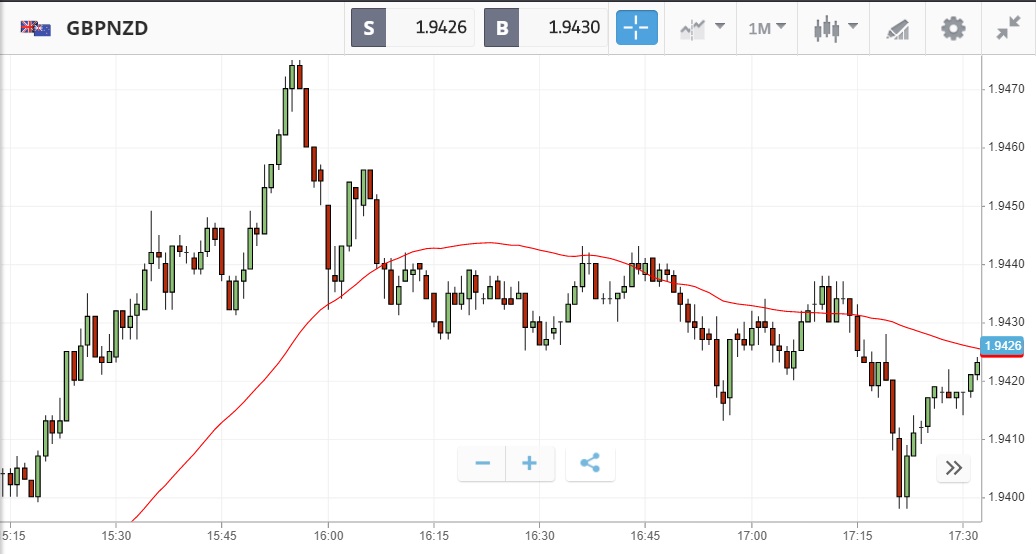Click the 16:00 time axis label
The height and width of the screenshot is (554, 1036).
pos(328,535)
